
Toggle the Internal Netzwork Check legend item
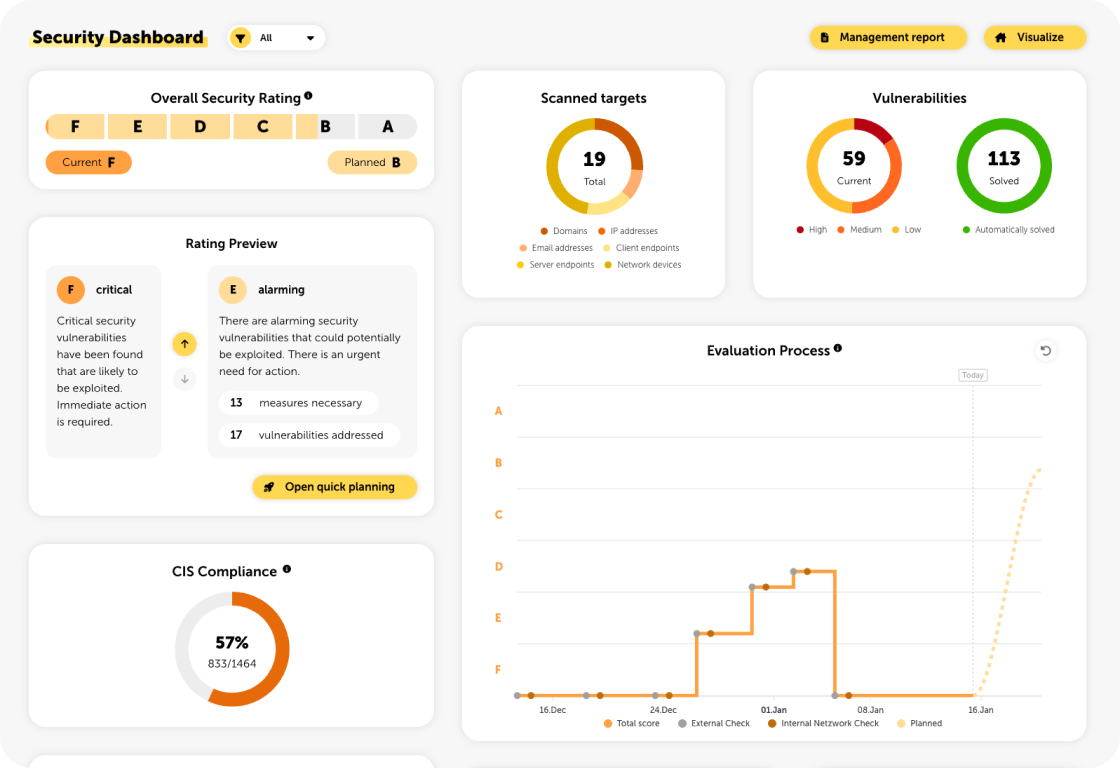pyautogui.click(x=822, y=723)
